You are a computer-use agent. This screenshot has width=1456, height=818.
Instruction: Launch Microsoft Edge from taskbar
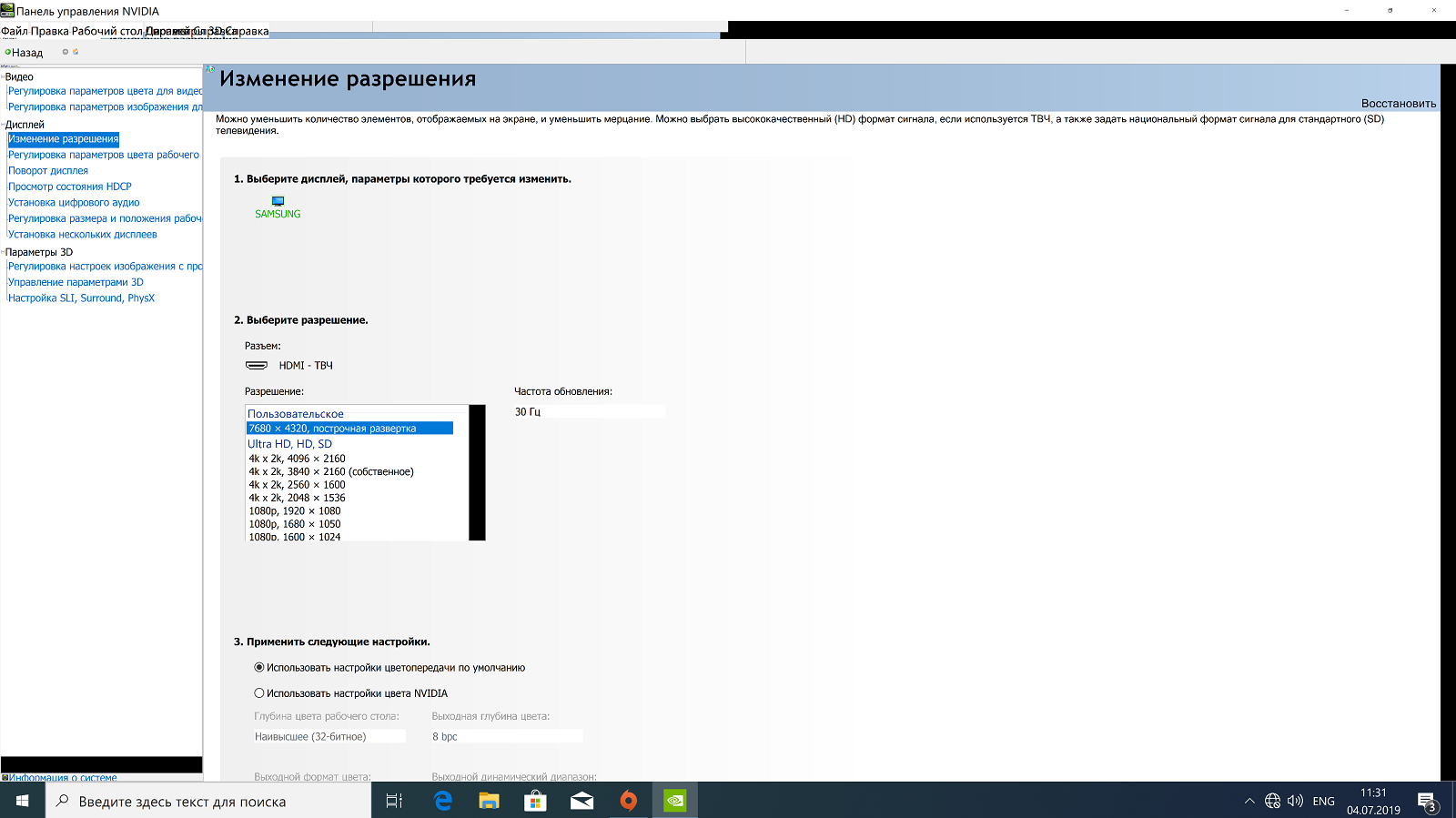[x=443, y=801]
